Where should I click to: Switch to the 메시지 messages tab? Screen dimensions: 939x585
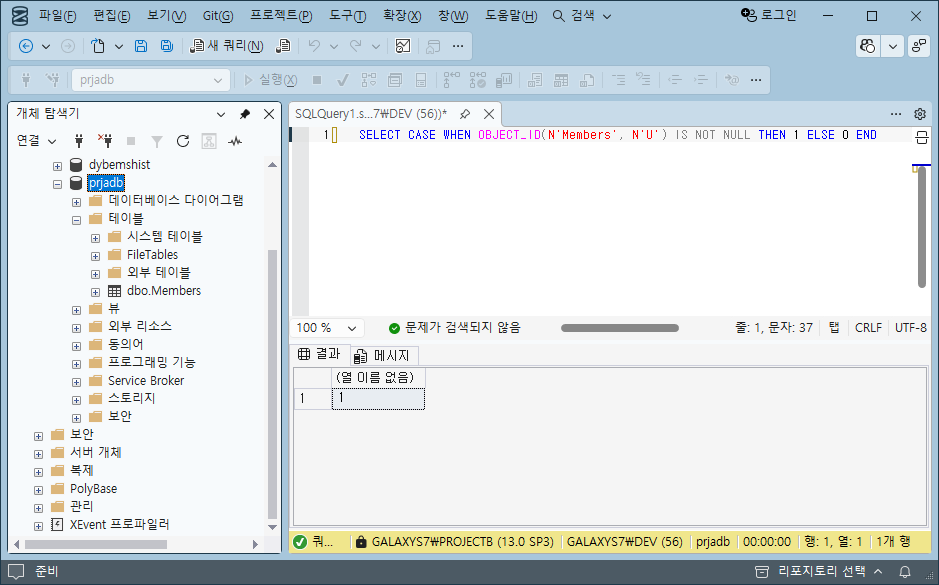(x=383, y=356)
